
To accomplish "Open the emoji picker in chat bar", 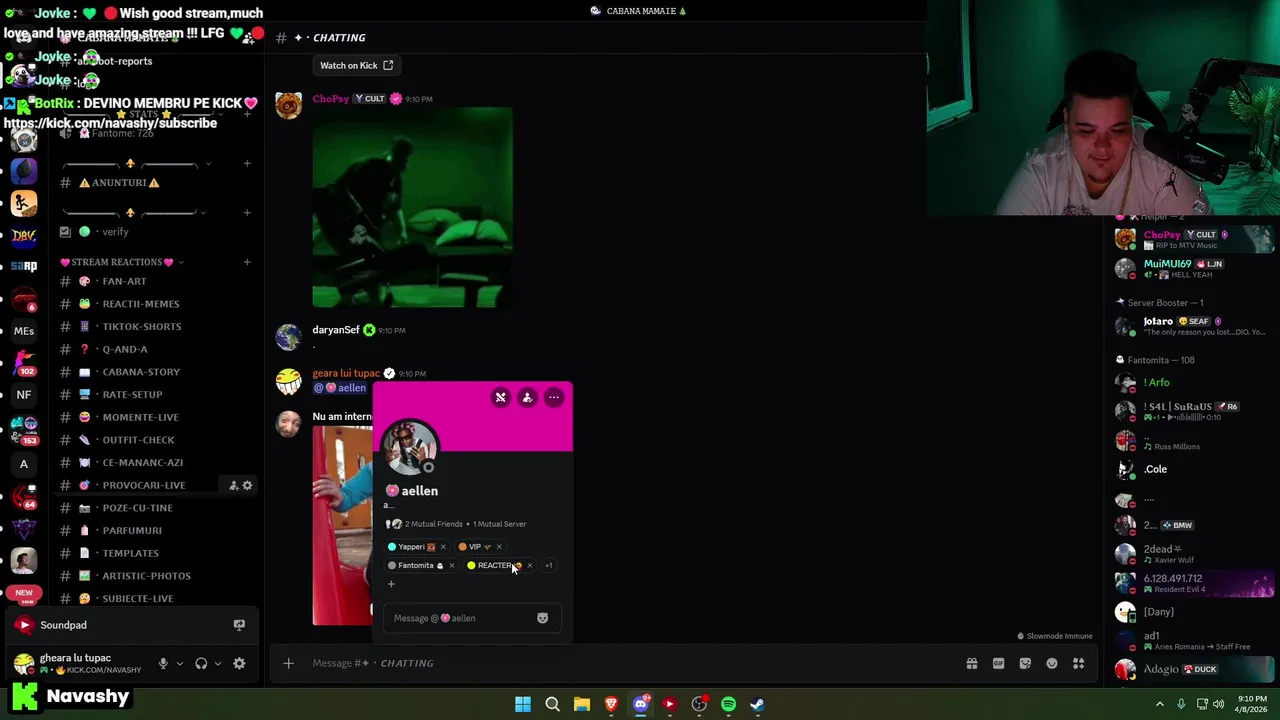I will click(1052, 663).
